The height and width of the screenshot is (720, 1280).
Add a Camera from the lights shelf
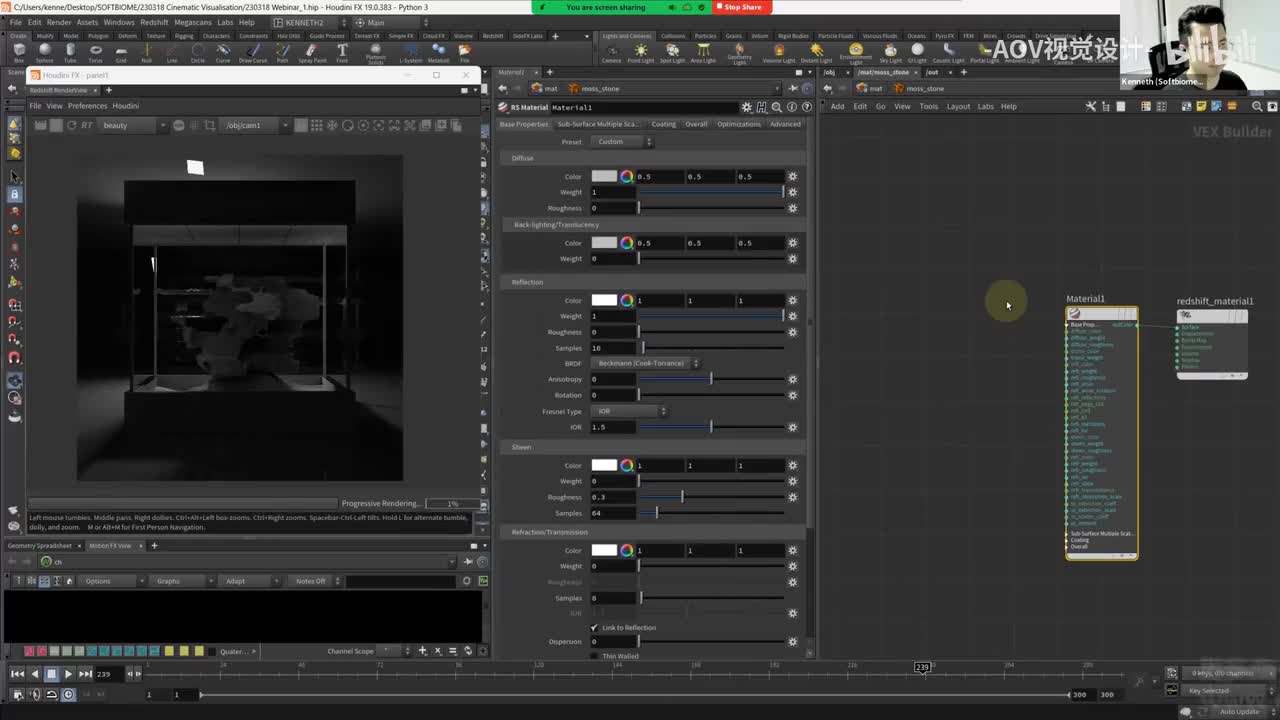tap(611, 52)
